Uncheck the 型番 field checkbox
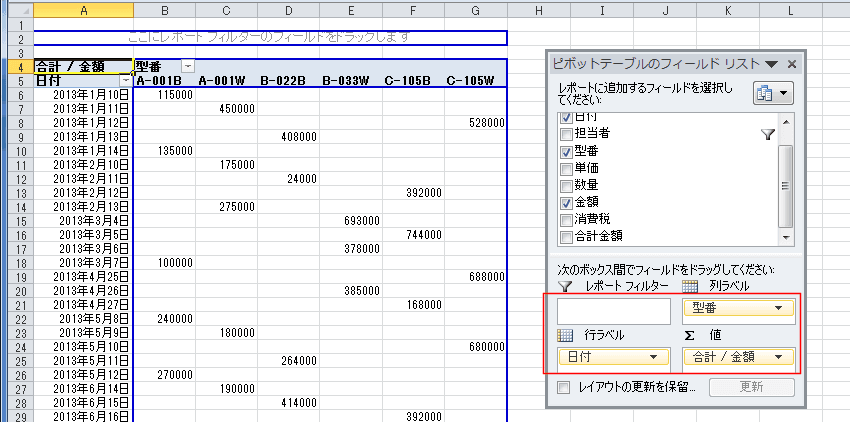850x422 pixels. click(x=566, y=151)
